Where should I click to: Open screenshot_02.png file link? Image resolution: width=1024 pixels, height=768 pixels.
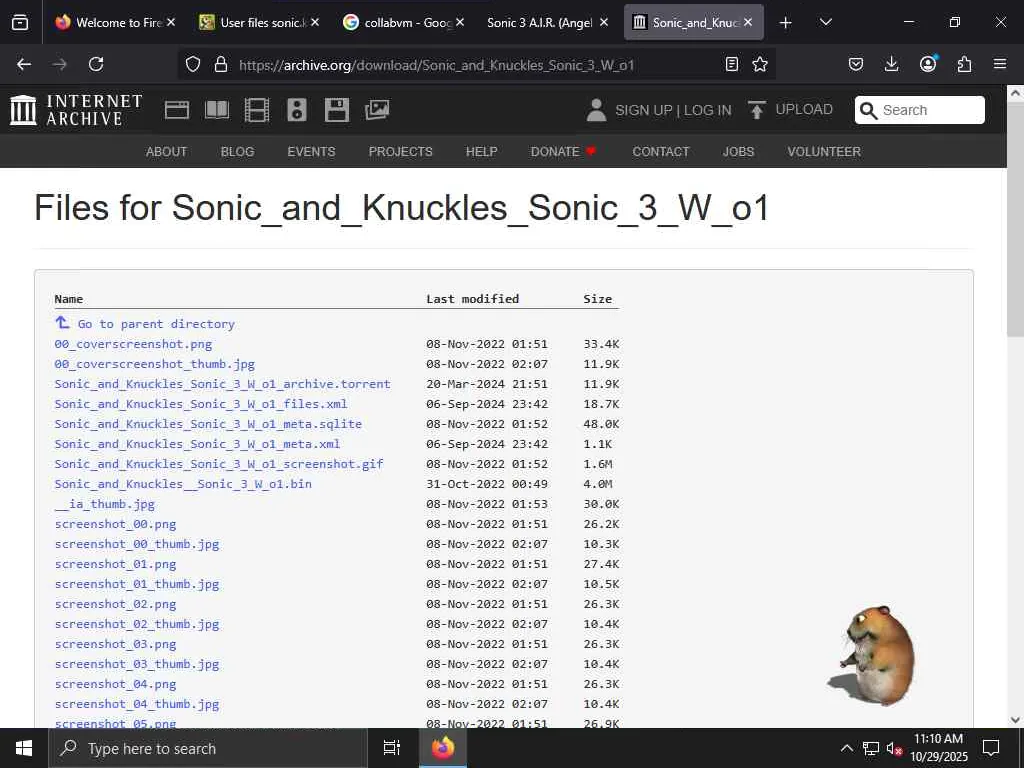(x=116, y=604)
